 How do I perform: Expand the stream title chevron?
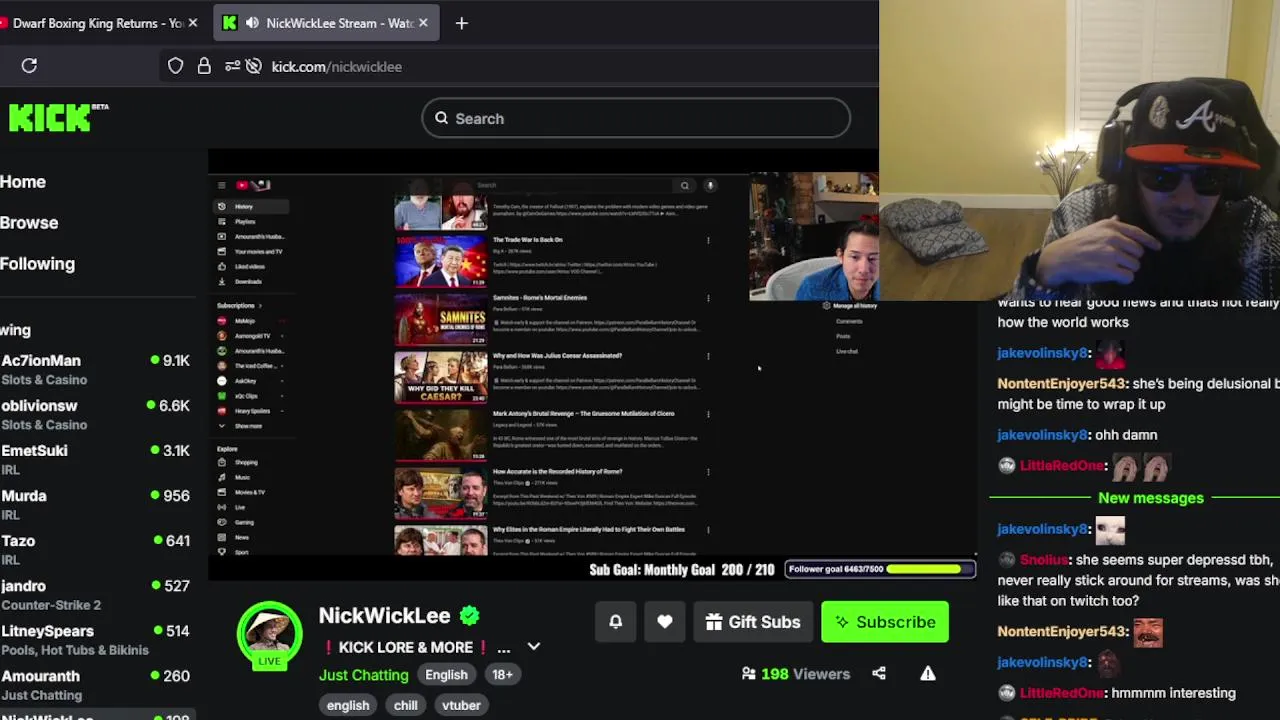(534, 647)
